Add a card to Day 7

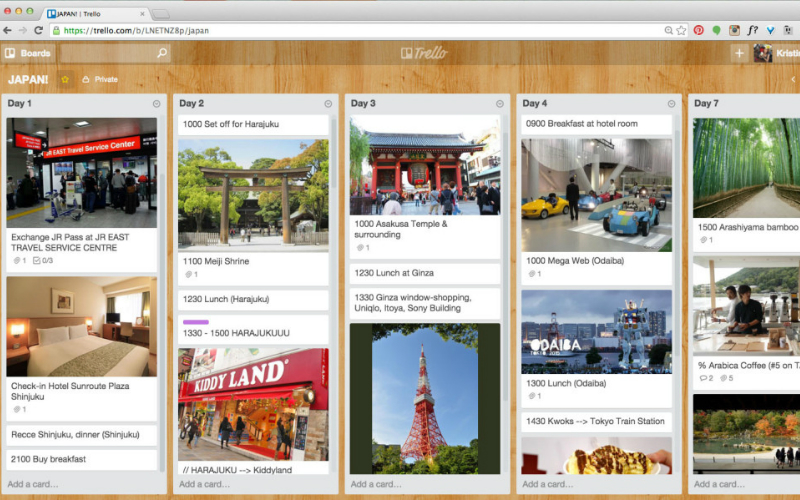coord(719,484)
